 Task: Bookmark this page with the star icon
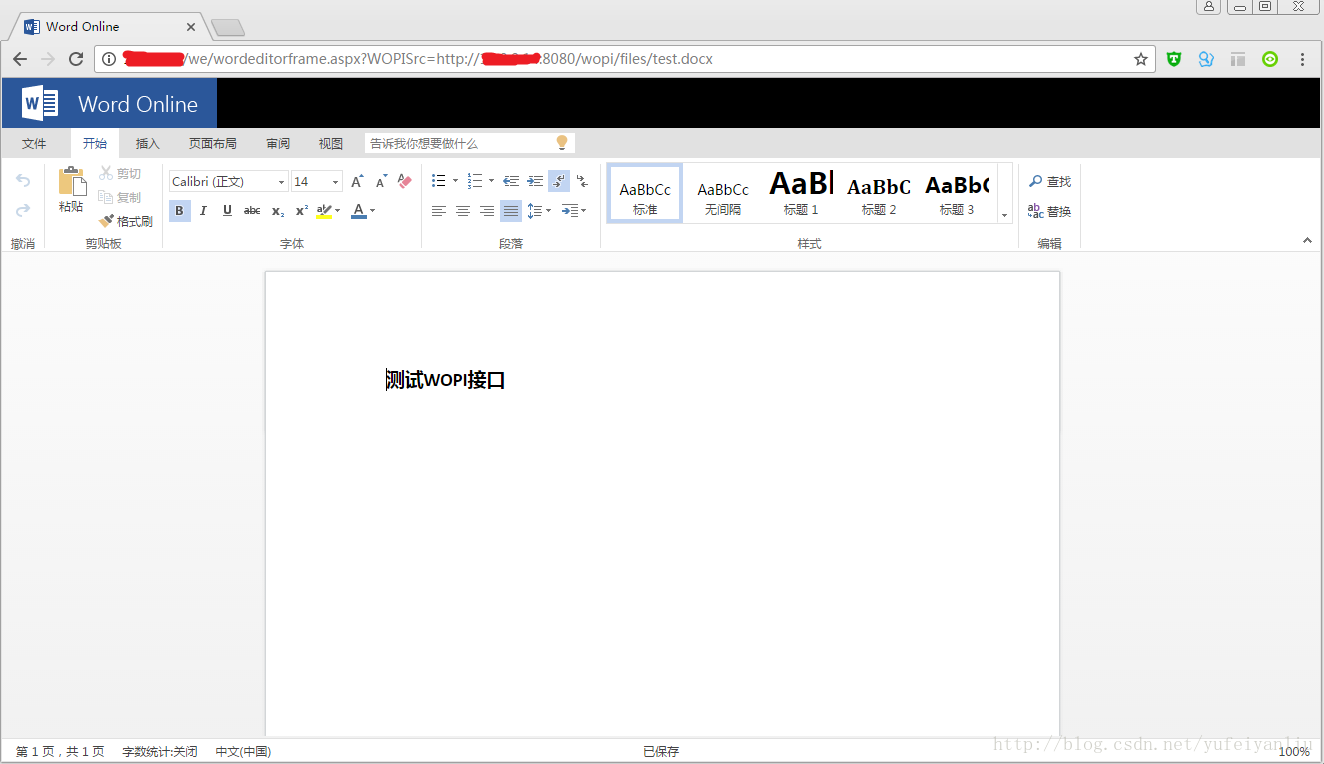pos(1141,59)
